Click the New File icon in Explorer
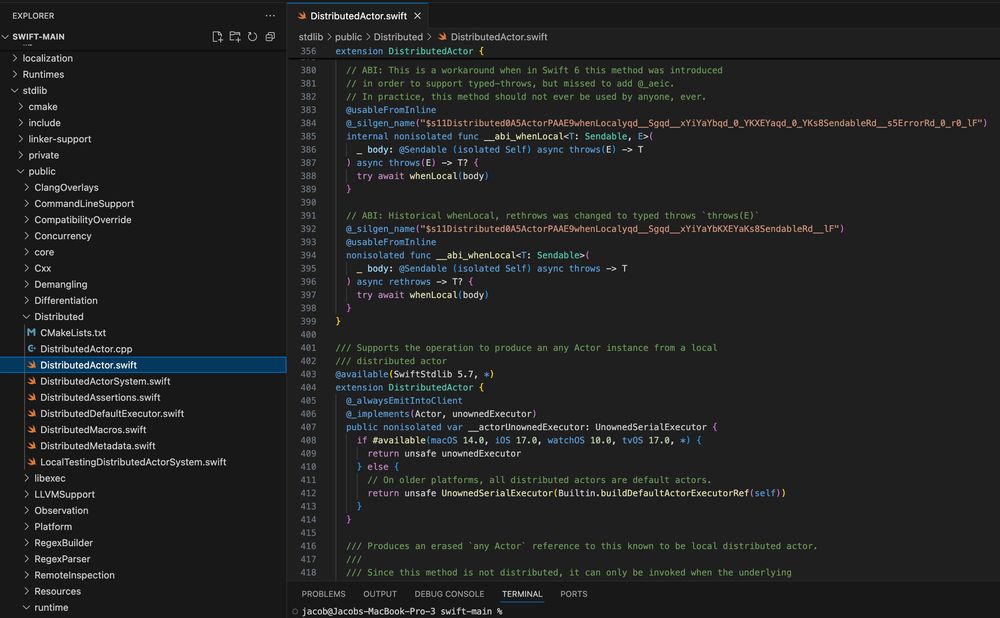The height and width of the screenshot is (618, 1000). coord(217,37)
